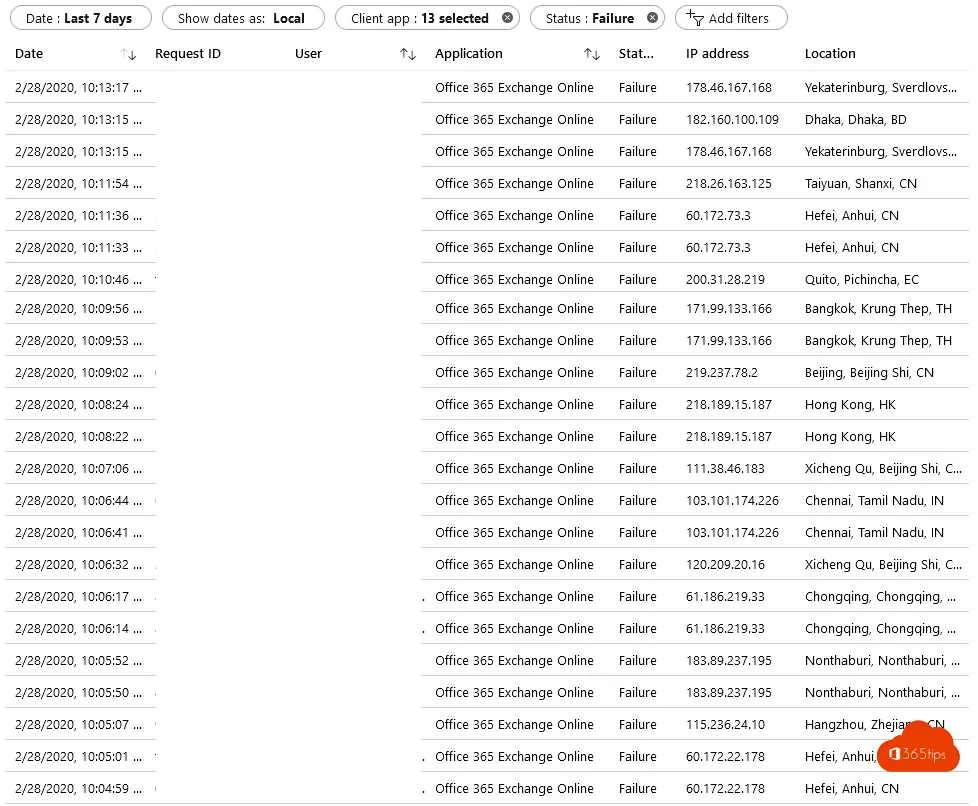The image size is (978, 806).
Task: Select the 10:05:50 sign-in date cell
Action: pyautogui.click(x=79, y=692)
